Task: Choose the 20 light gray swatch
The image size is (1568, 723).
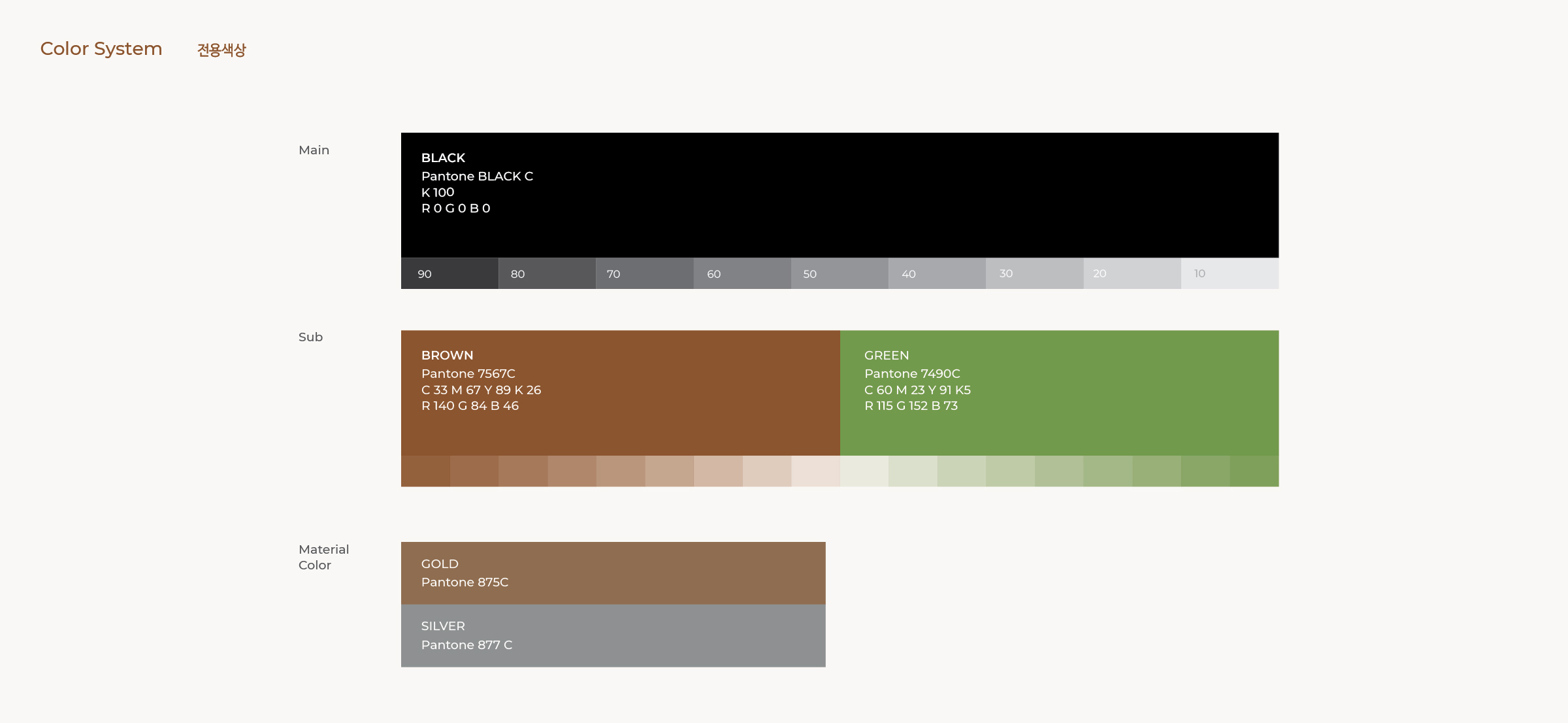Action: tap(1132, 273)
